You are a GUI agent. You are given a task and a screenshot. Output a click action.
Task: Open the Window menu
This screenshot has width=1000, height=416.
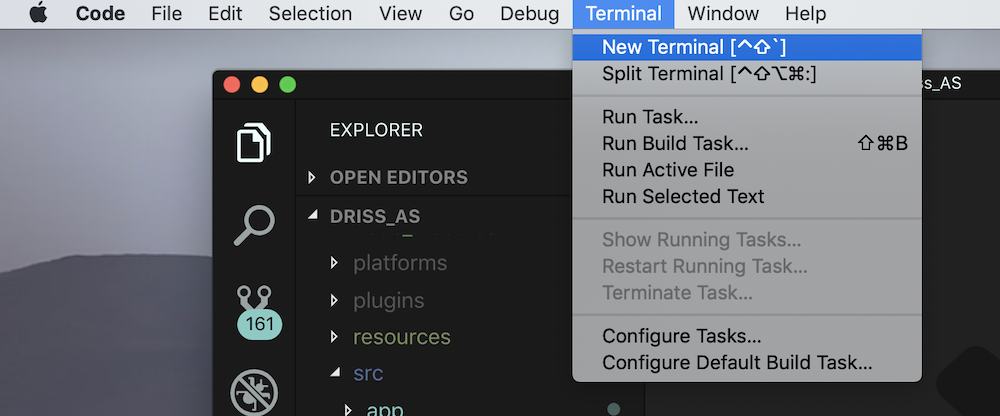(723, 13)
